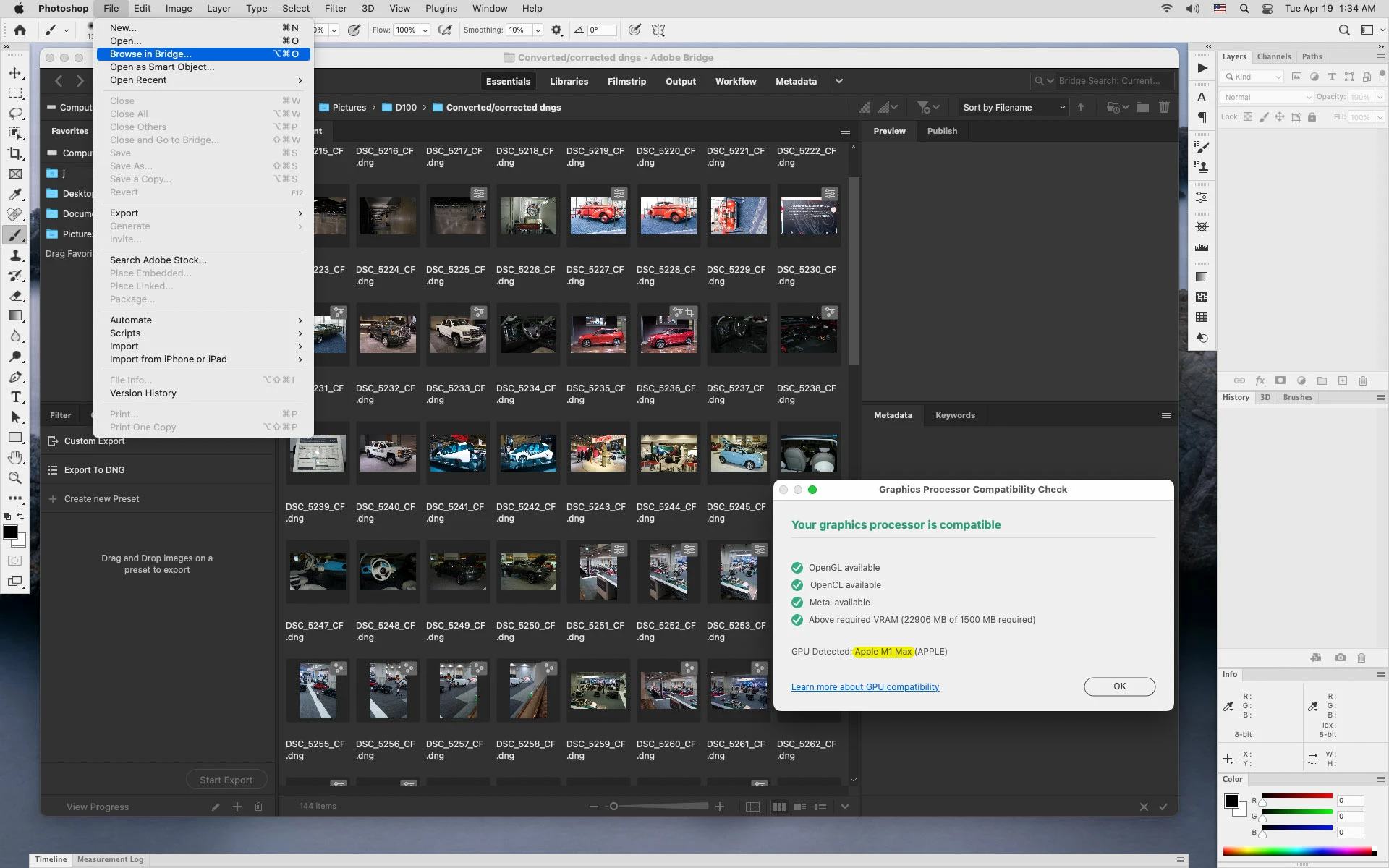This screenshot has width=1389, height=868.
Task: Open Learn more about GPU compatibility link
Action: [865, 687]
